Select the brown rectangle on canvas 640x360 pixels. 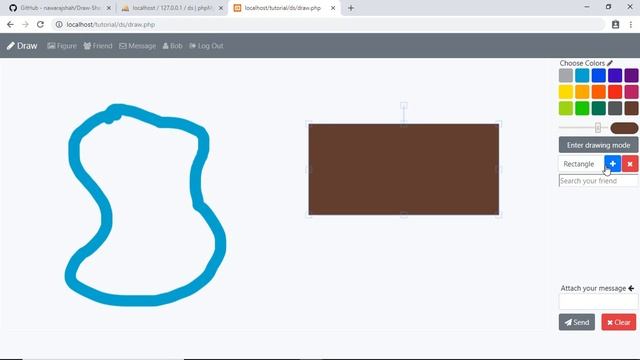[x=404, y=169]
